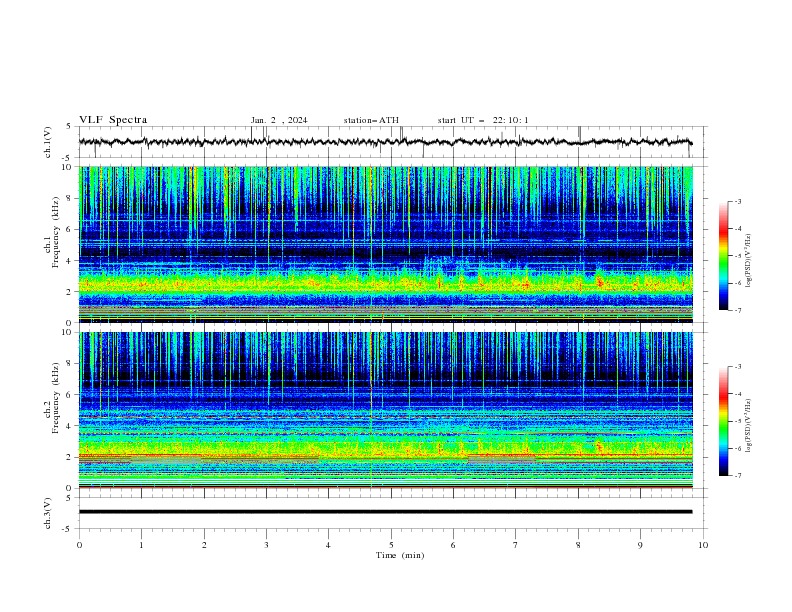Click the flat ch.3 voltage trace
The width and height of the screenshot is (792, 612).
pos(385,512)
